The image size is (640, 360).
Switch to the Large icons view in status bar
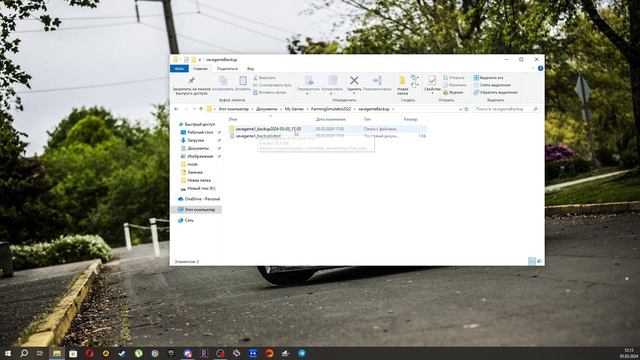[539, 261]
